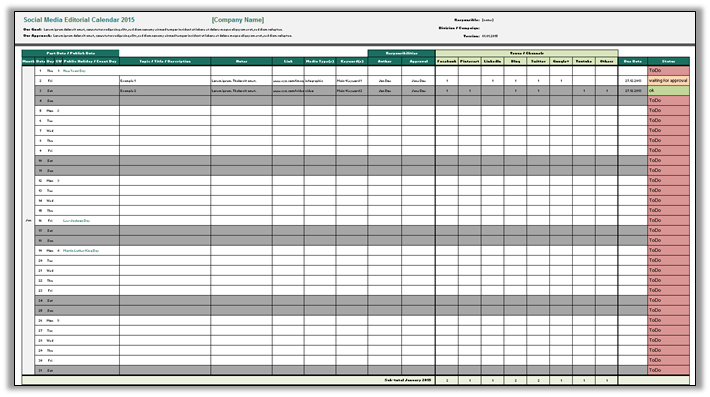This screenshot has height=397, width=710.
Task: Click the Notes column header
Action: point(241,61)
